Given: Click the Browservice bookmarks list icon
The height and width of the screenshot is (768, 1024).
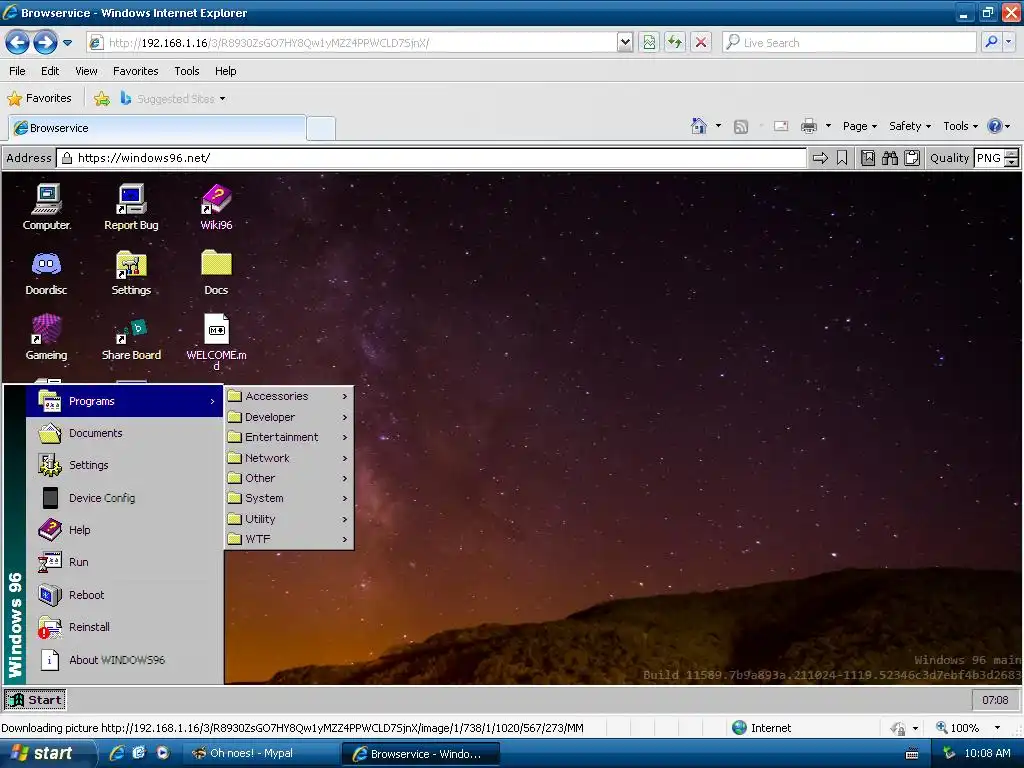Looking at the screenshot, I should click(868, 158).
